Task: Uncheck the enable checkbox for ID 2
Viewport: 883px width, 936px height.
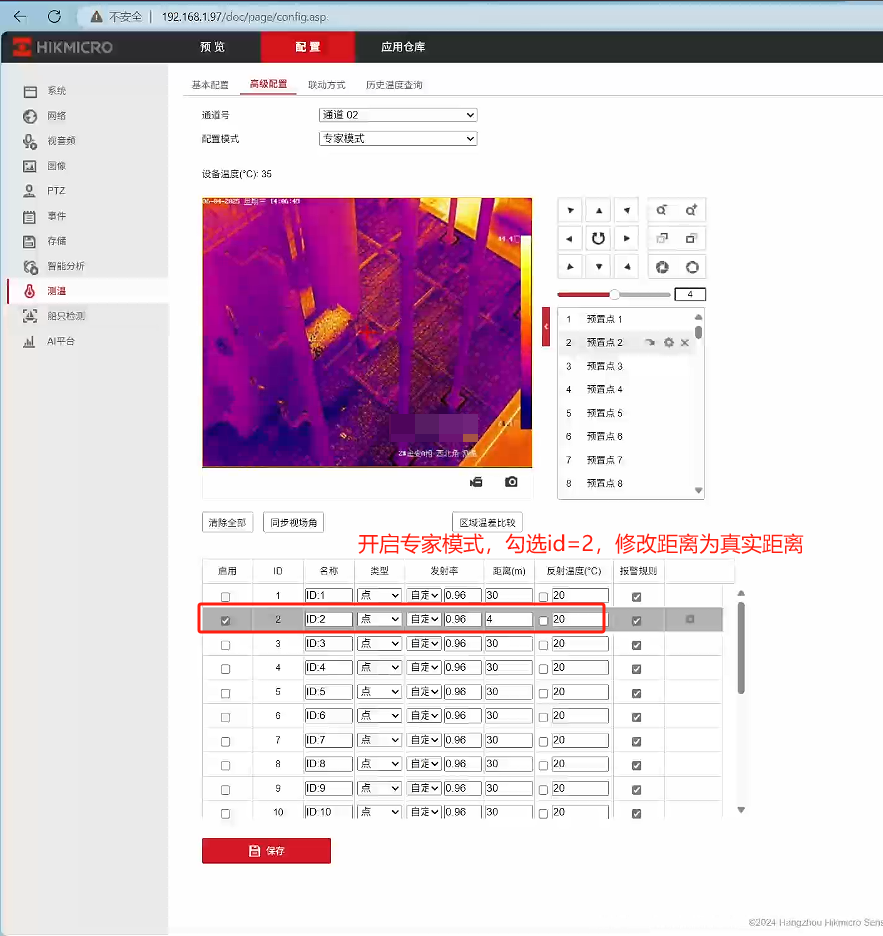Action: 225,621
